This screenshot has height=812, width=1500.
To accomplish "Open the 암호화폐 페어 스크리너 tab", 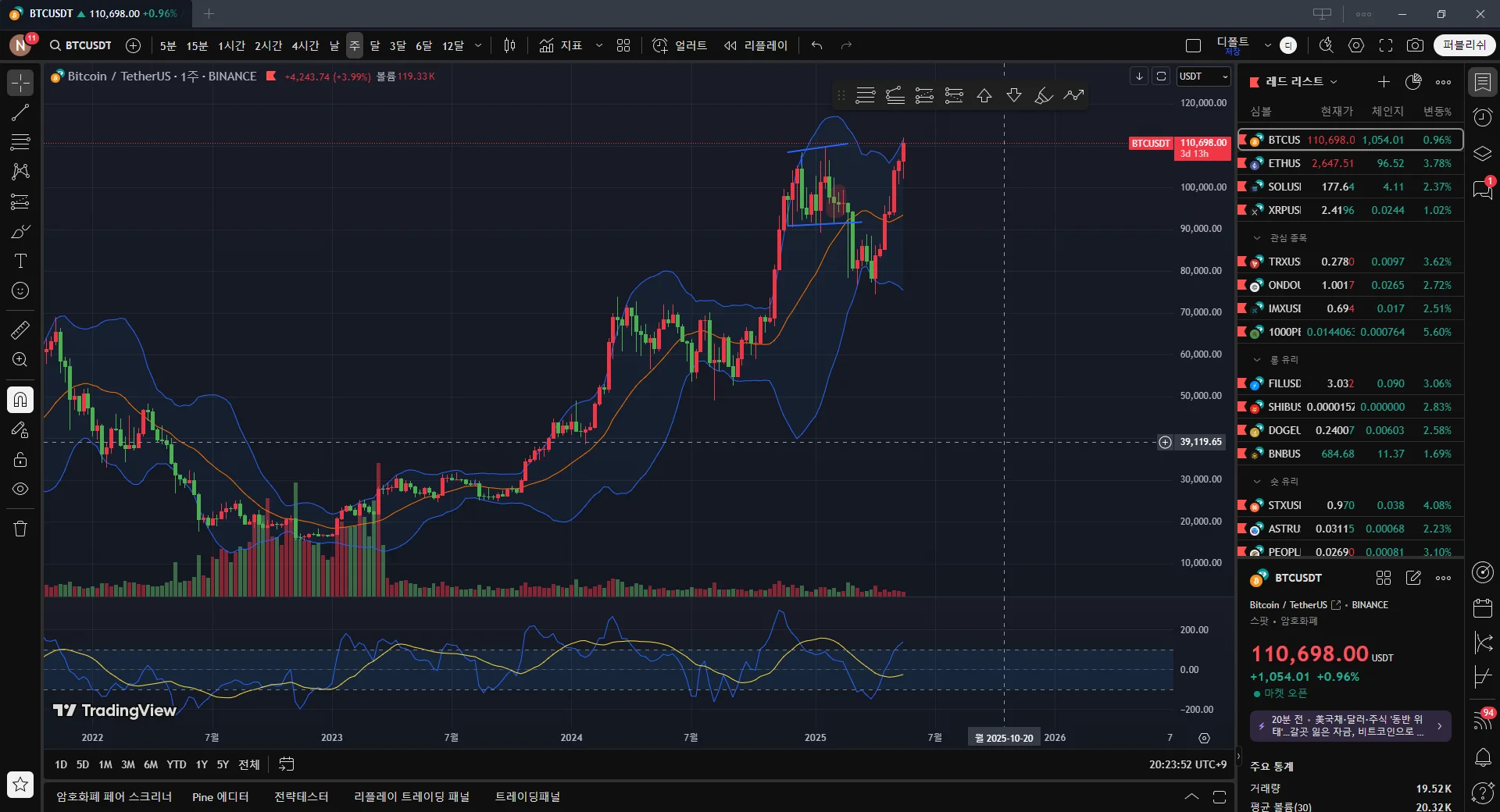I will click(113, 796).
